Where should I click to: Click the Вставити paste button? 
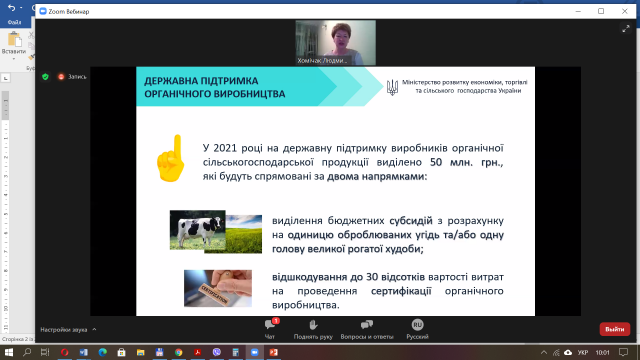pyautogui.click(x=14, y=43)
